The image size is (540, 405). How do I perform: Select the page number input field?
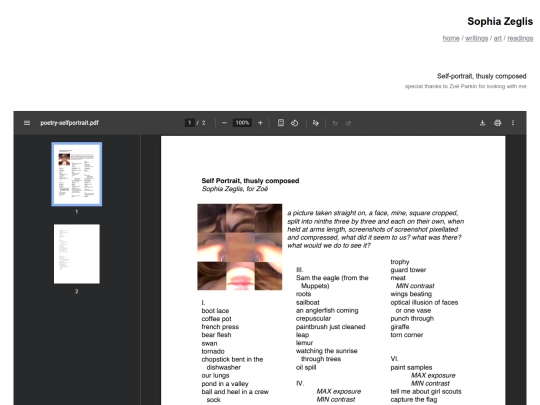[189, 123]
